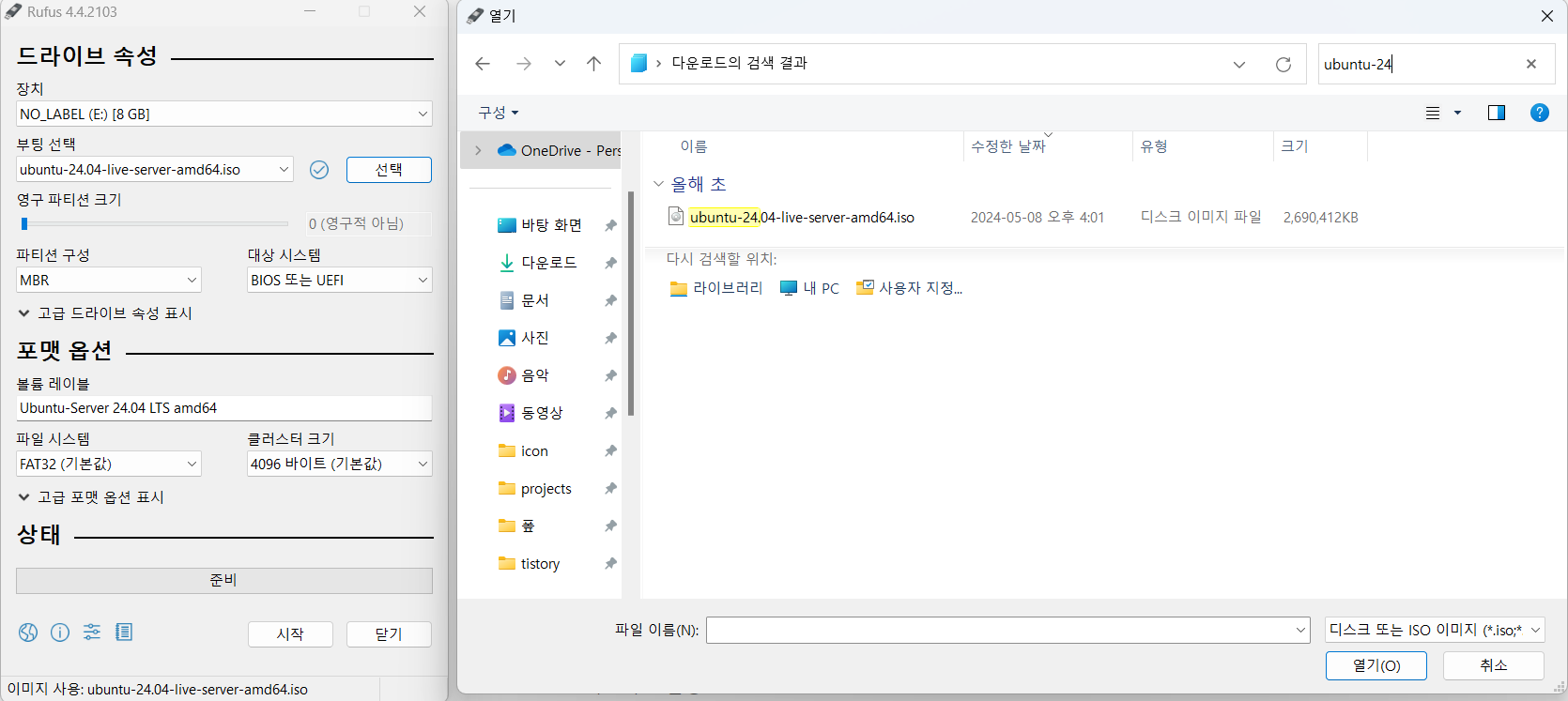Click the 취소 cancel button
This screenshot has width=1568, height=701.
1494,665
